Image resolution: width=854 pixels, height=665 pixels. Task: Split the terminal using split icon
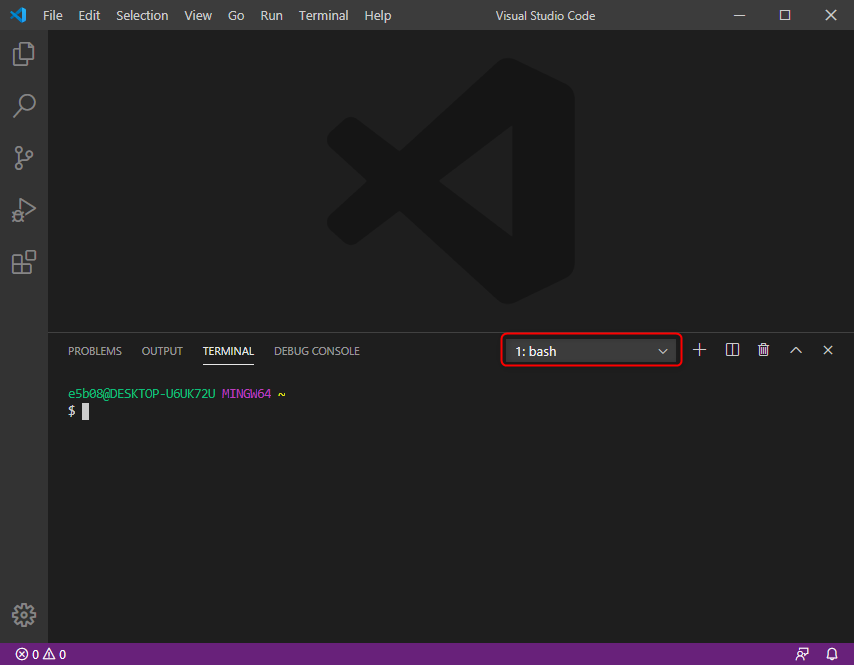[x=731, y=350]
